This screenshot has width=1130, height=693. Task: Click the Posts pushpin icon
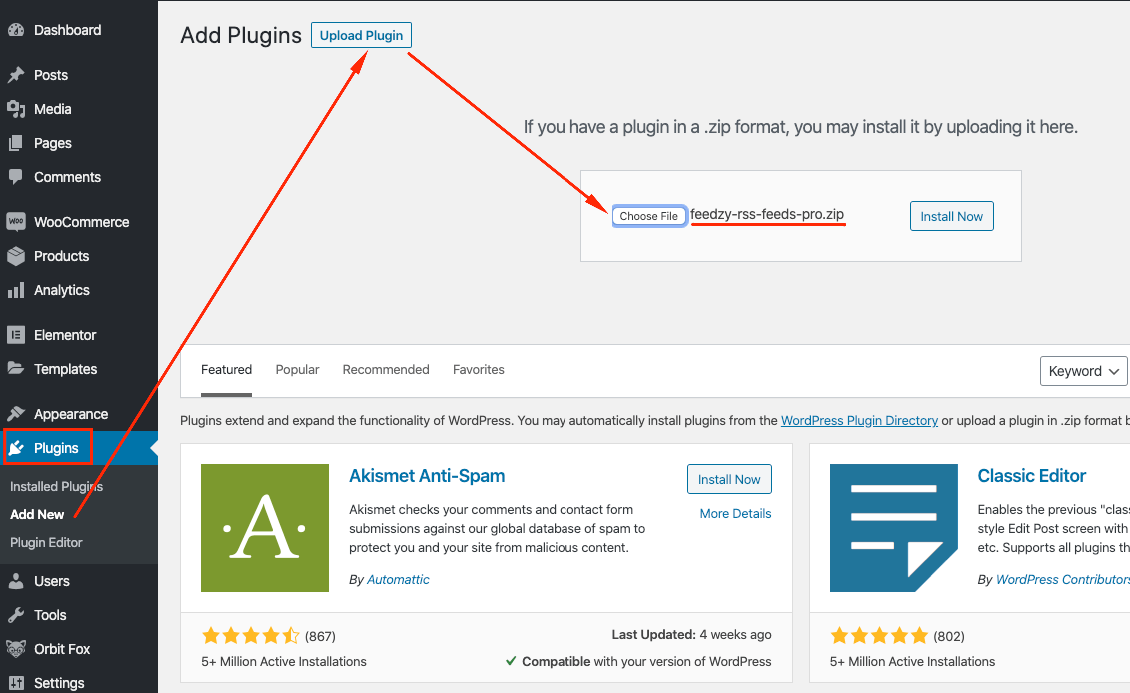pos(16,75)
